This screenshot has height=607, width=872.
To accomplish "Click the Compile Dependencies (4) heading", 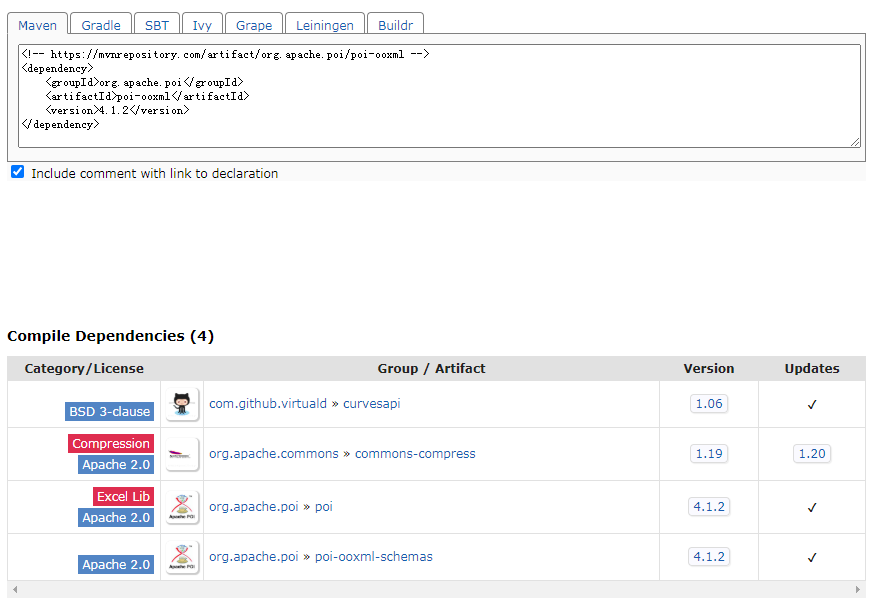I will click(111, 336).
